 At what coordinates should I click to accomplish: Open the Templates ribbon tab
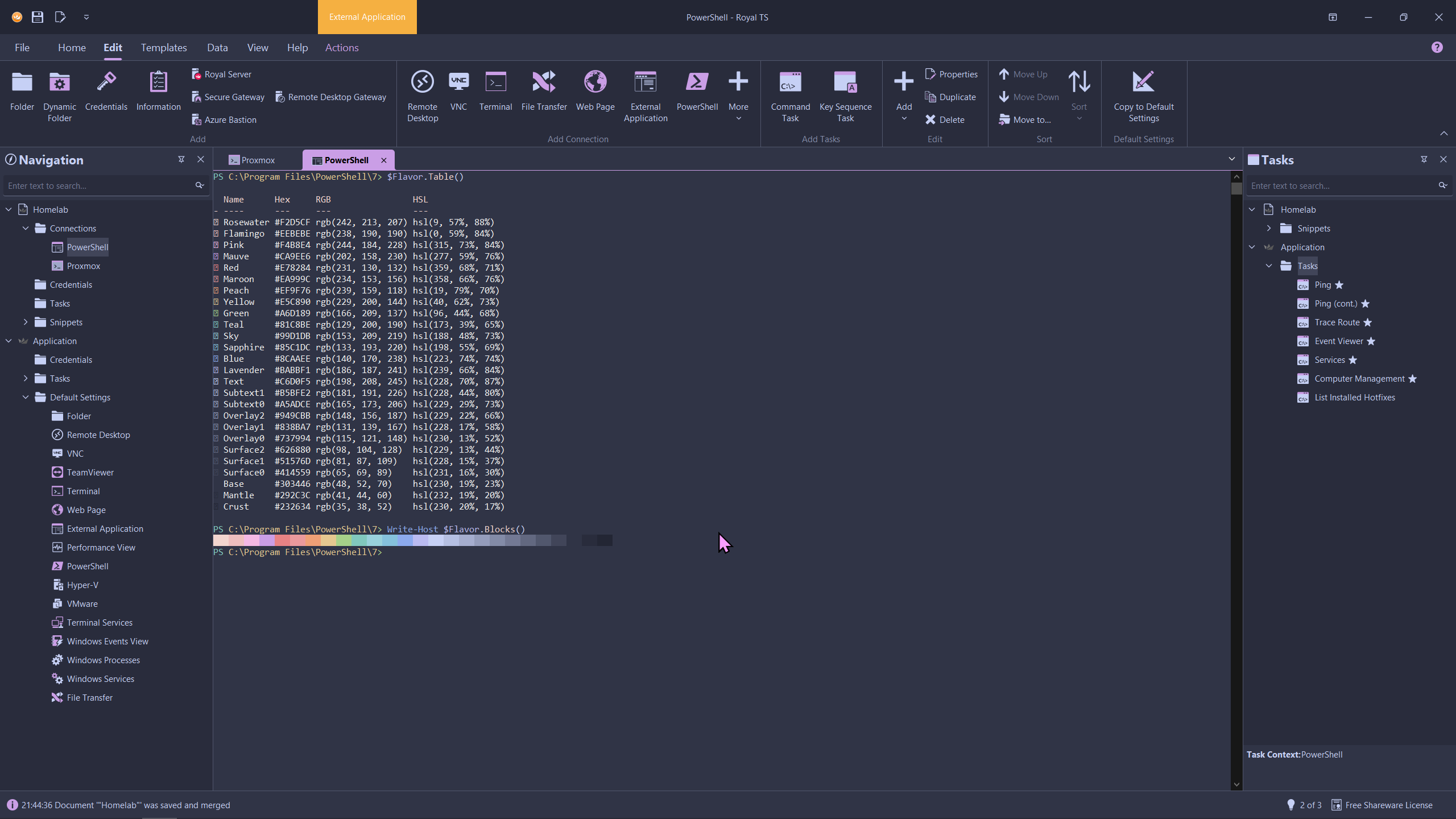click(x=164, y=48)
